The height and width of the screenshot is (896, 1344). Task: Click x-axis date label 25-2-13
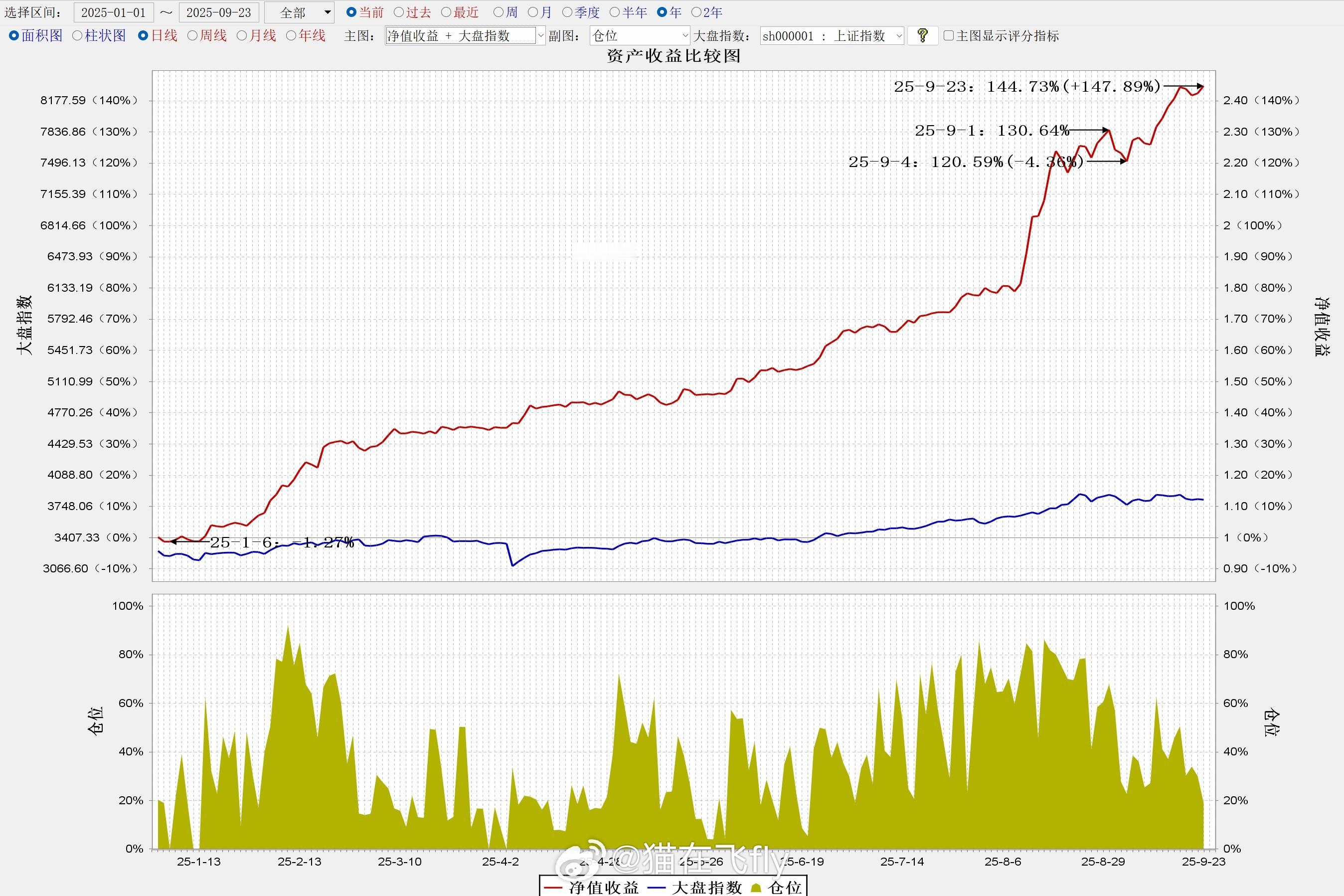coord(299,862)
